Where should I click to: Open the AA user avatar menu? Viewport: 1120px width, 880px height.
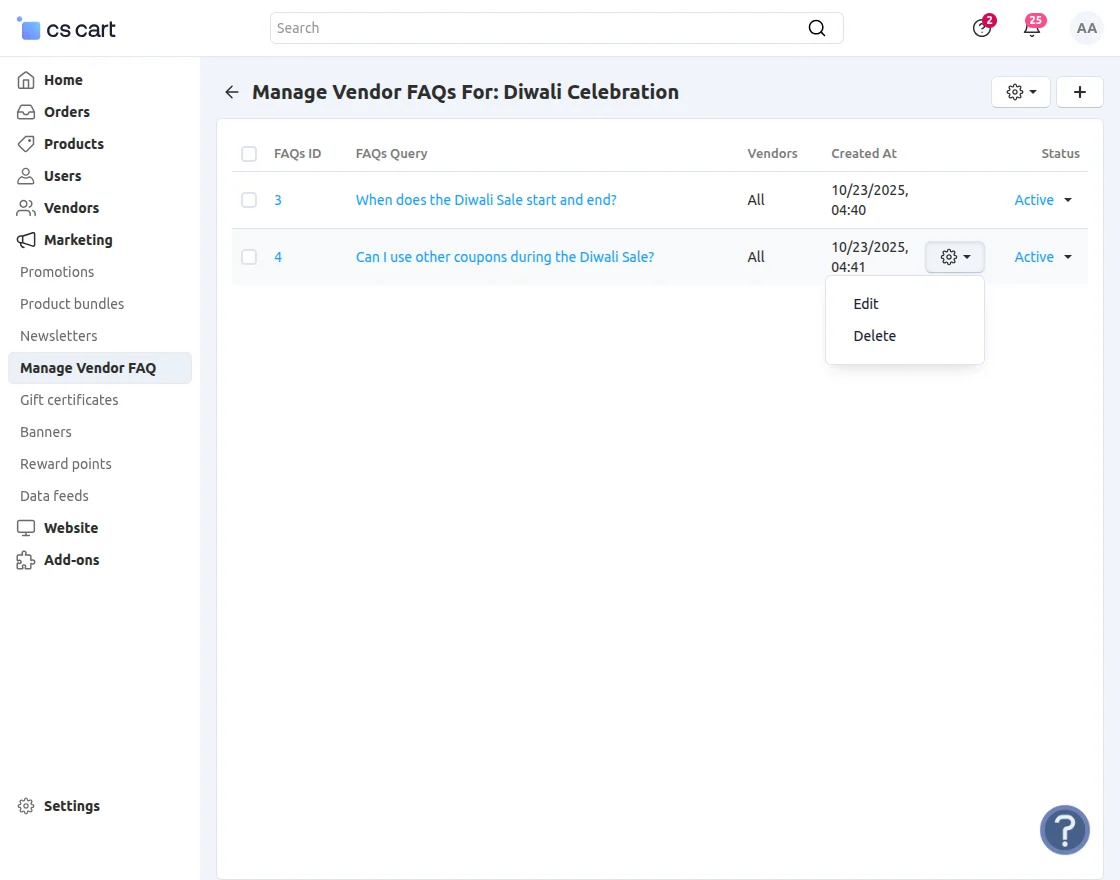[1086, 28]
